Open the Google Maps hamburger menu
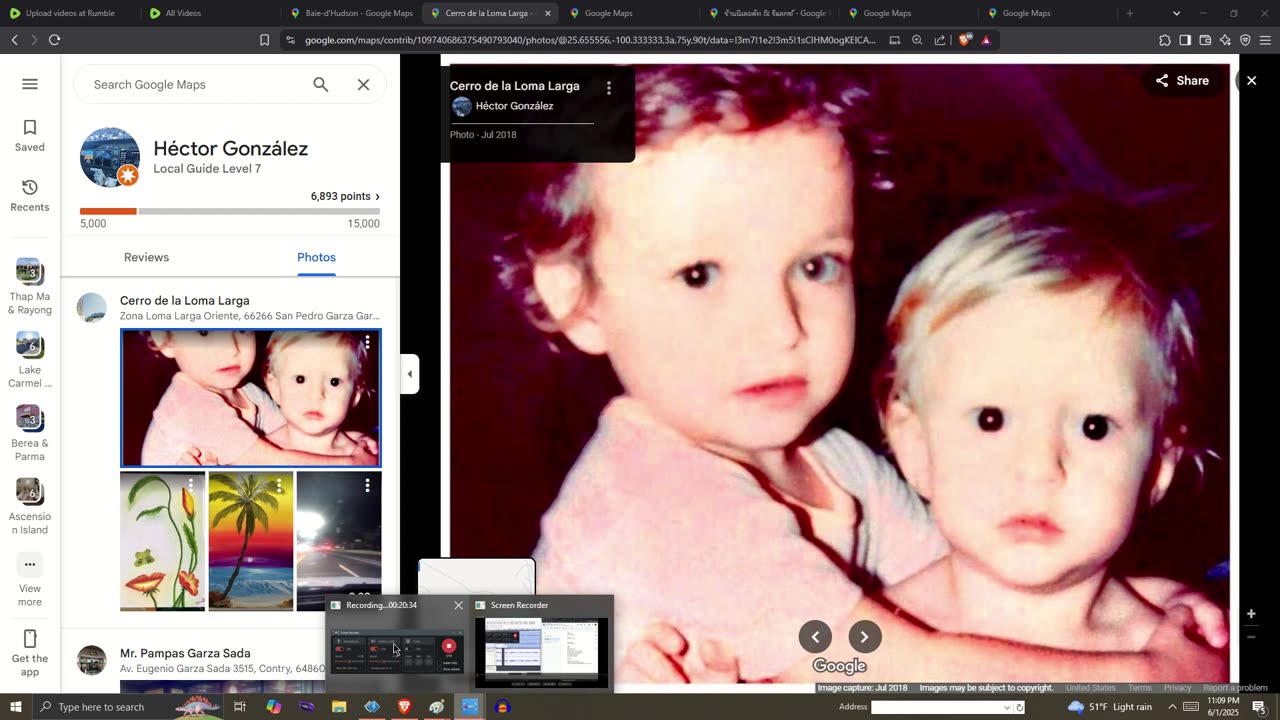The image size is (1280, 720). click(30, 84)
